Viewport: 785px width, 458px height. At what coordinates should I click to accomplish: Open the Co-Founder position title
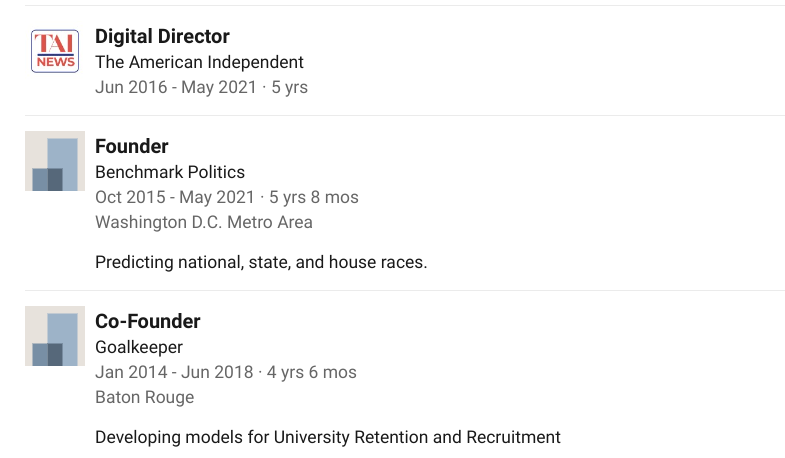(x=148, y=322)
